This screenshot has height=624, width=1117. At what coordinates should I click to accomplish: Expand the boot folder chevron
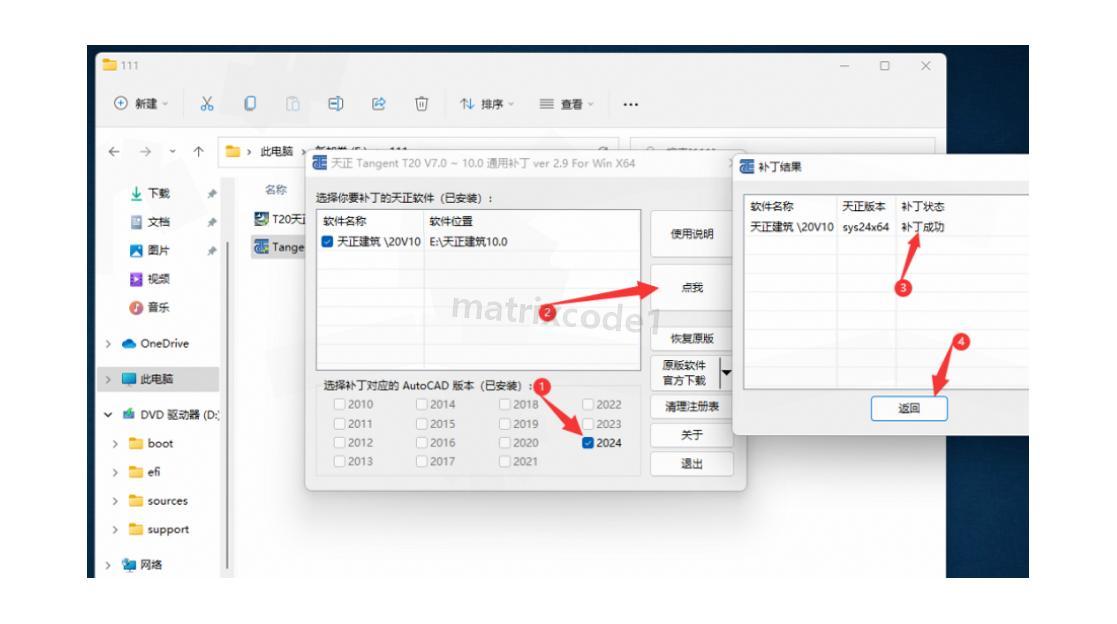click(x=115, y=444)
